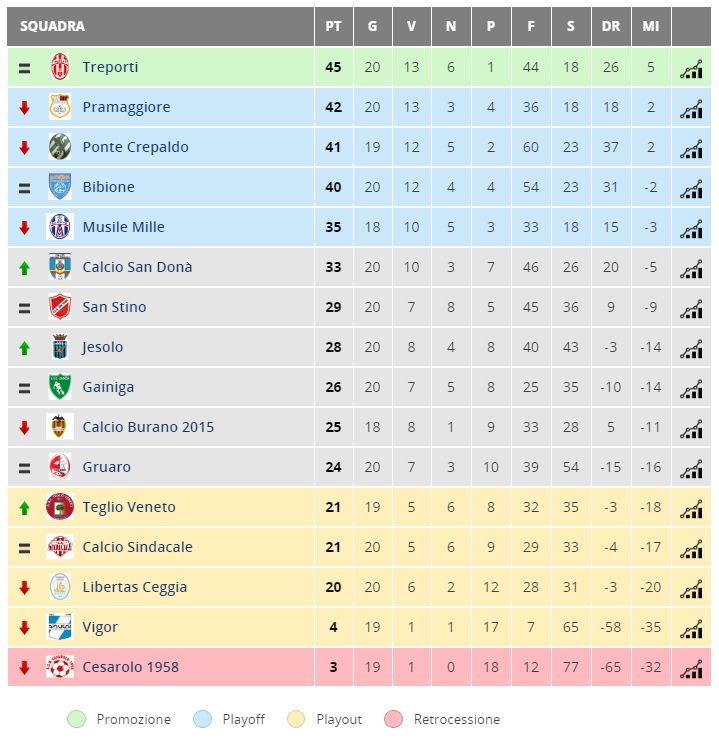Sort table by PT column header

coord(333,26)
